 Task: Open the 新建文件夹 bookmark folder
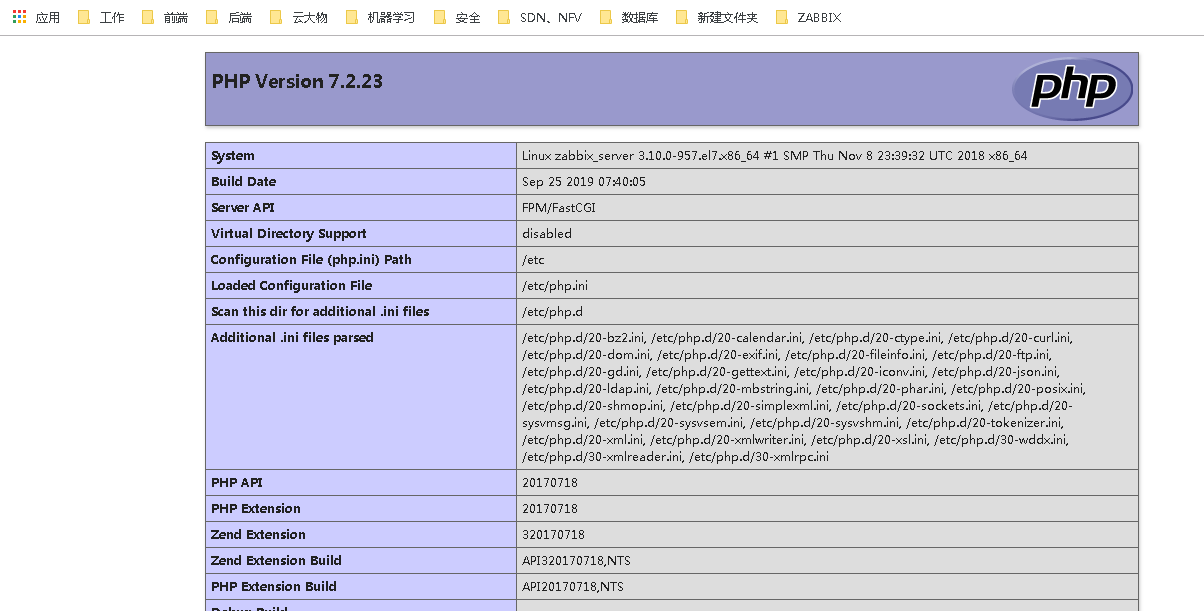coord(717,17)
